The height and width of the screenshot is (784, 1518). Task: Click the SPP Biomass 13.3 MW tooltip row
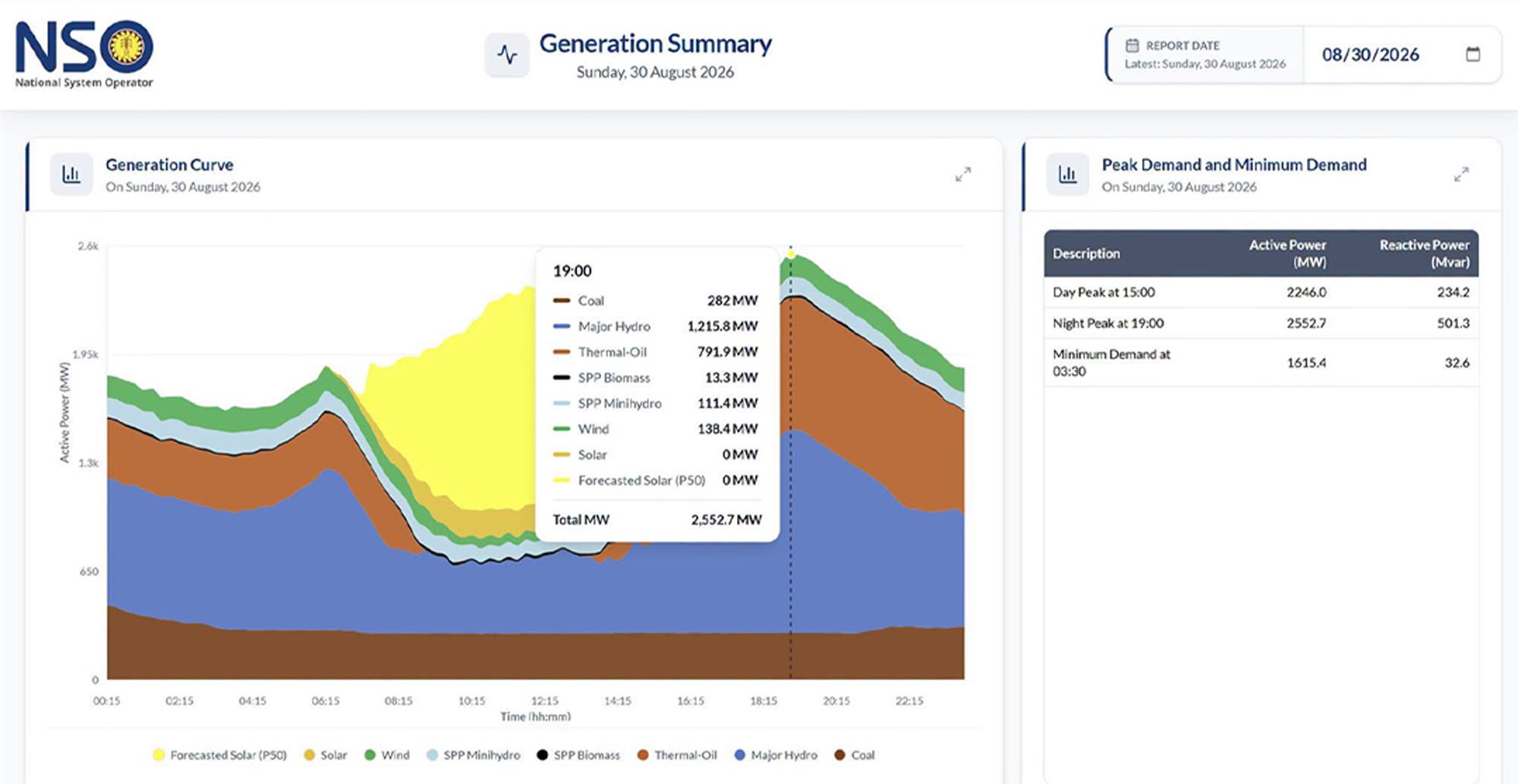tap(656, 378)
